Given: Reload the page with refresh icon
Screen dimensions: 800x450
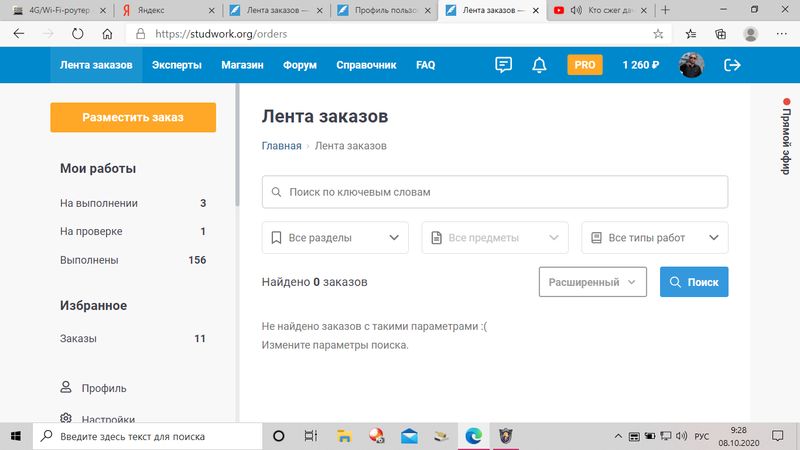Looking at the screenshot, I should [78, 33].
